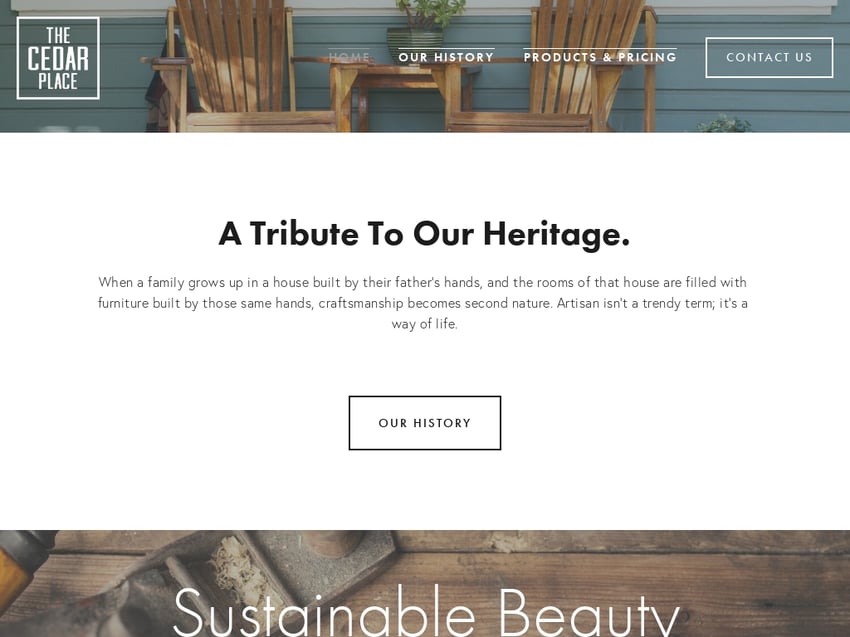
Task: Click the 'Sustainable Beauty' banner title
Action: 426,611
